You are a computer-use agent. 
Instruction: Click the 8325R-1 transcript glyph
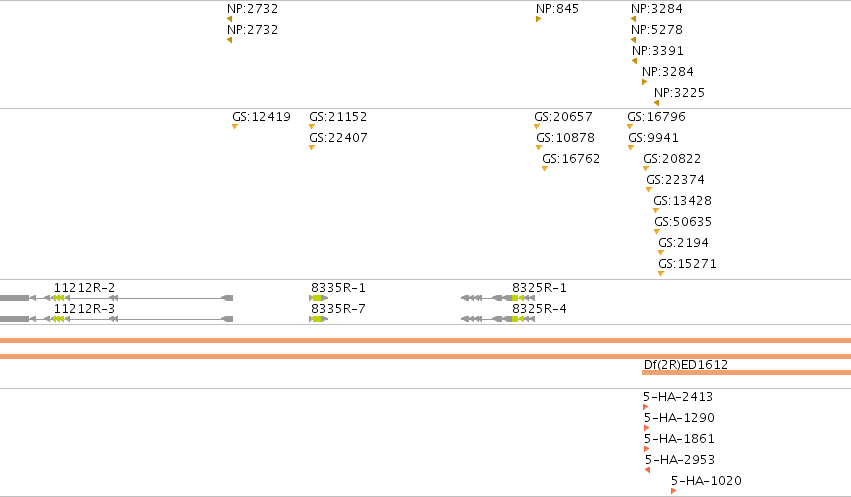[498, 298]
